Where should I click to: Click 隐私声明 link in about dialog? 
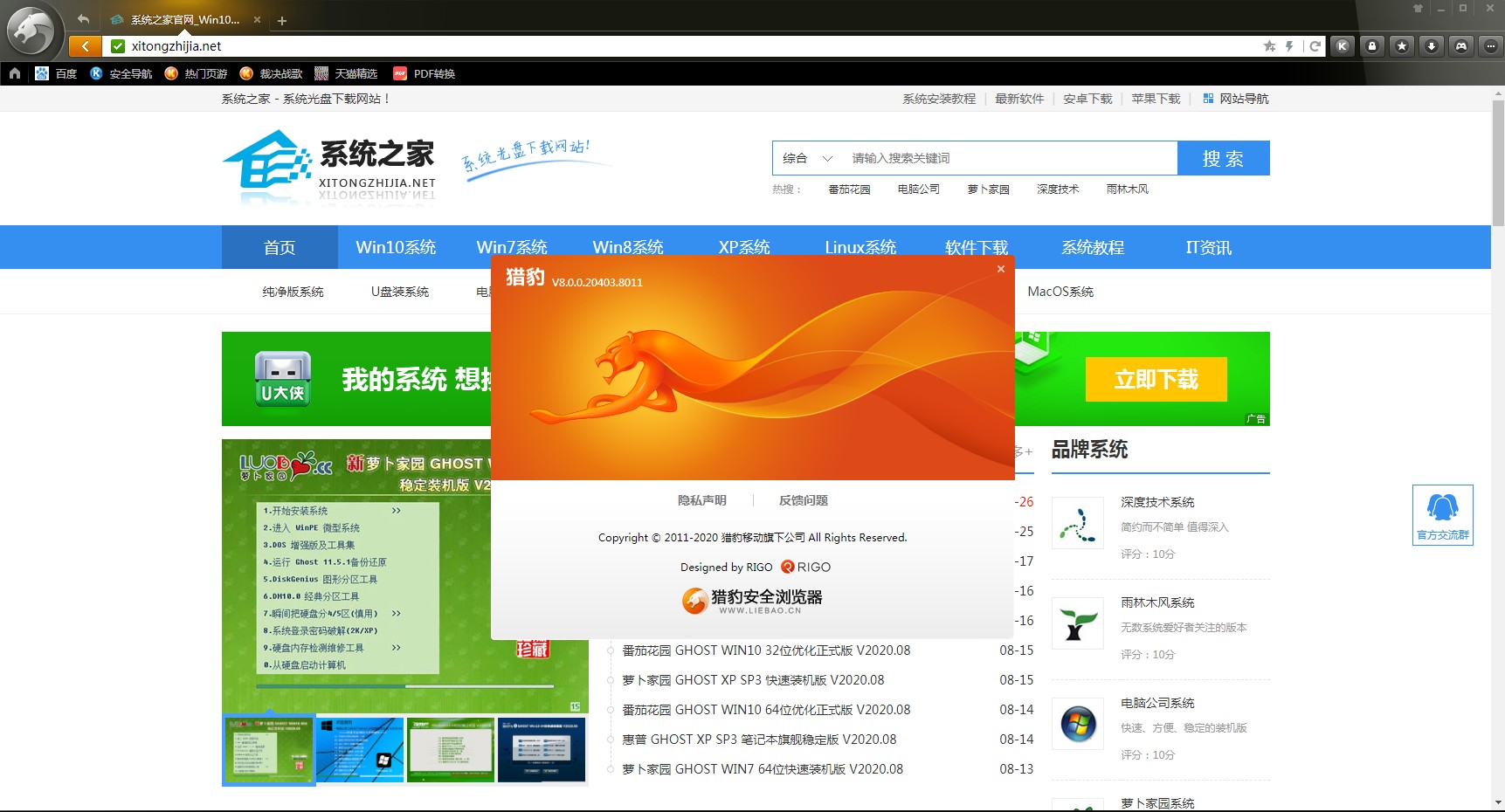[702, 500]
